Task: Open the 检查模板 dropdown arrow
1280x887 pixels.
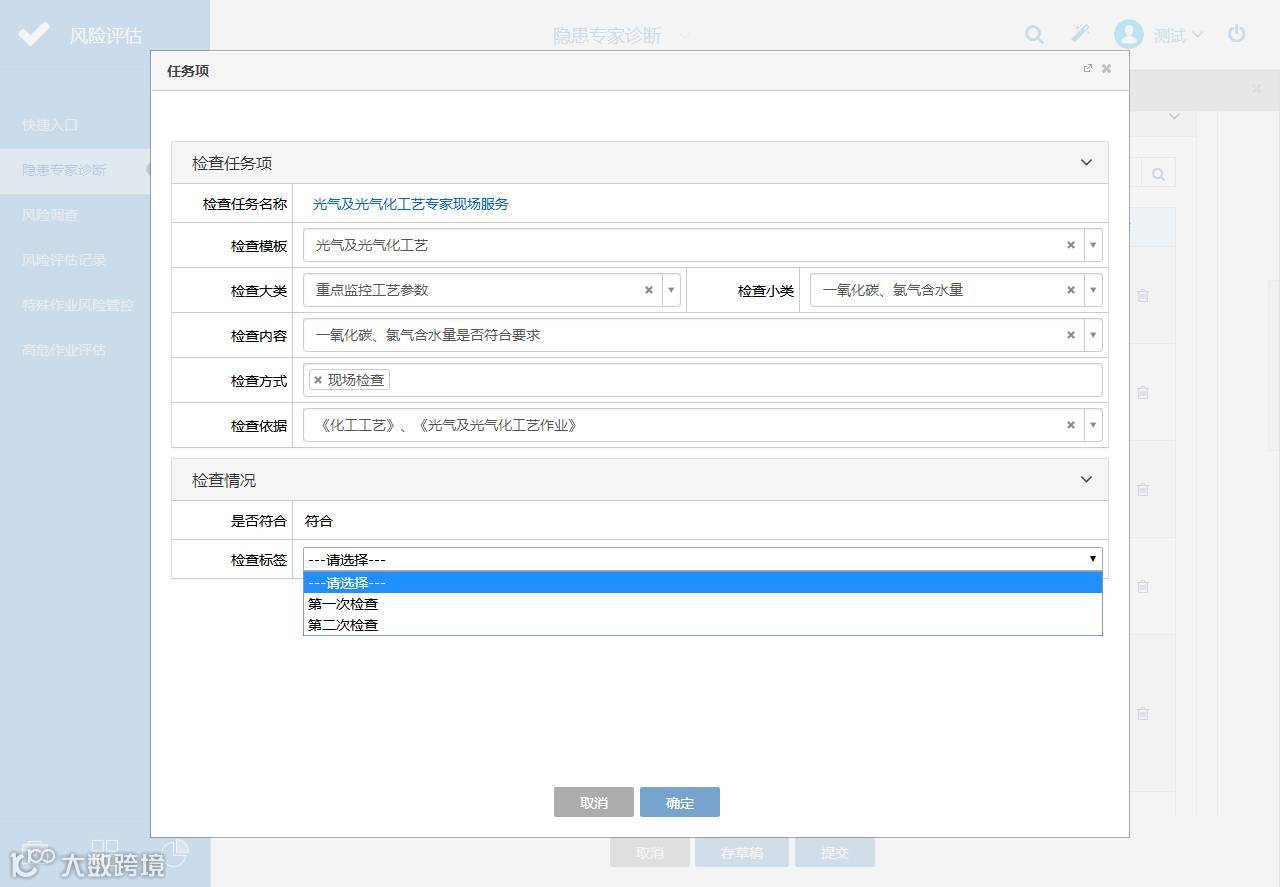Action: pyautogui.click(x=1093, y=245)
